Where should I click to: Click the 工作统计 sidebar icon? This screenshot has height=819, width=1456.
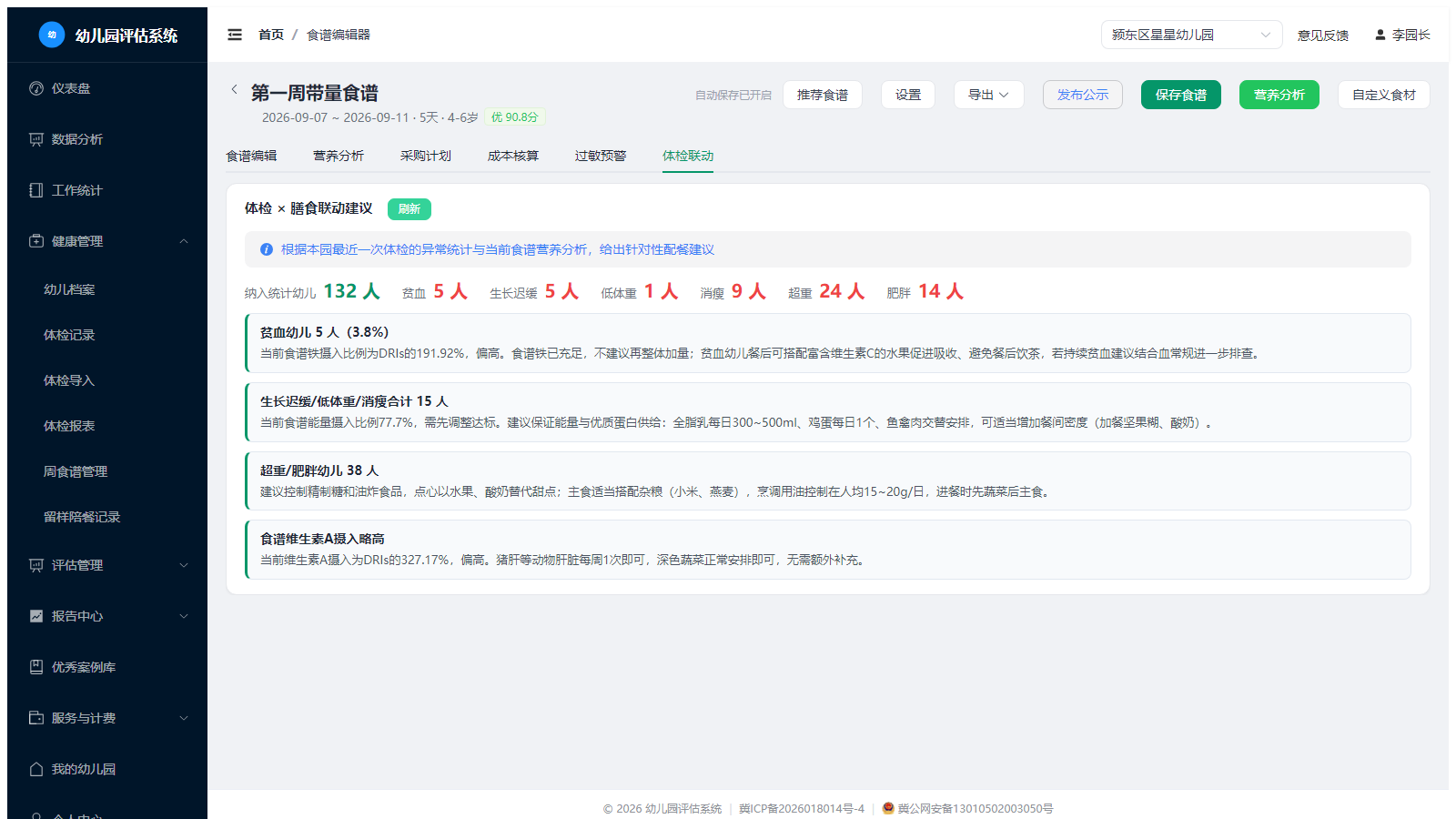click(x=36, y=190)
